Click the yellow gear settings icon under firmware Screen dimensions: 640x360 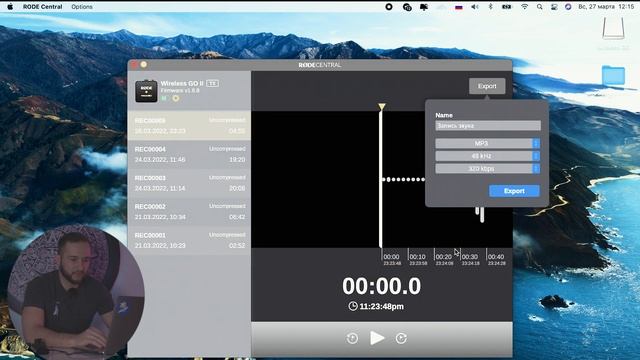pyautogui.click(x=176, y=98)
